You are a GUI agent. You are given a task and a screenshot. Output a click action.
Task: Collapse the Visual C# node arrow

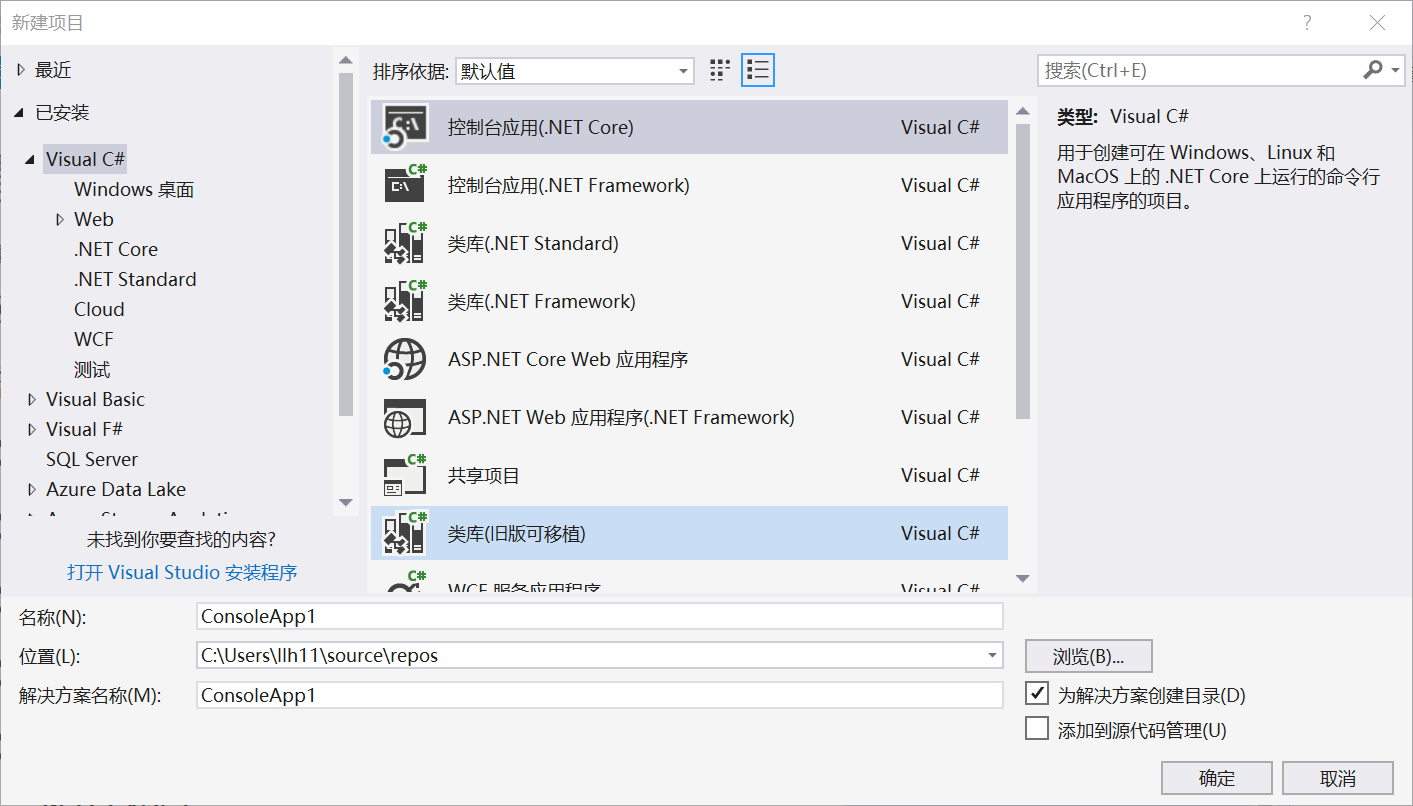32,159
